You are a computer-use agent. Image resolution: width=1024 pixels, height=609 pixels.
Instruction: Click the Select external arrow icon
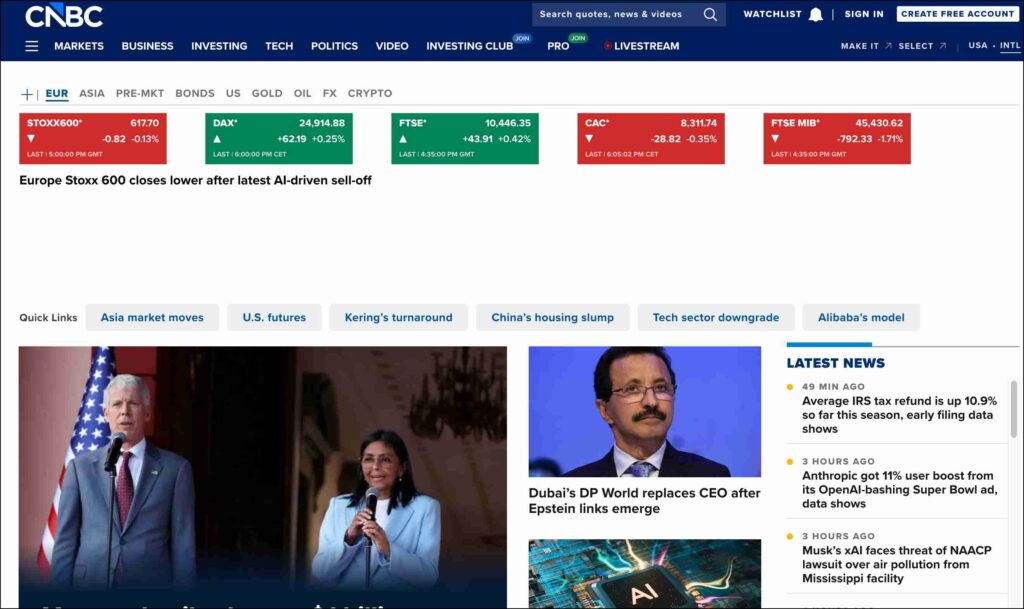pyautogui.click(x=942, y=46)
